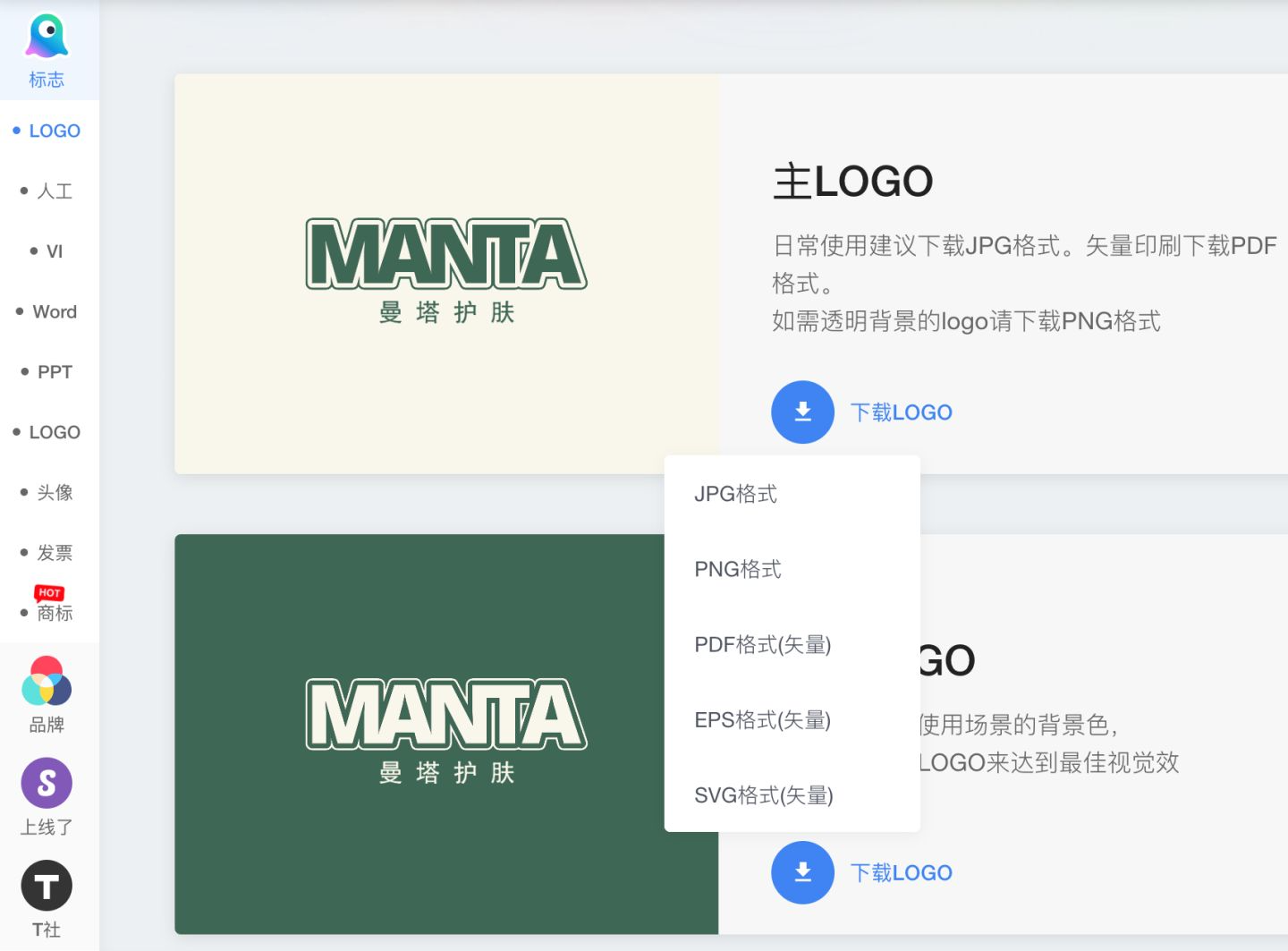Image resolution: width=1288 pixels, height=951 pixels.
Task: Click the 标志 app logo icon at top
Action: [x=46, y=34]
